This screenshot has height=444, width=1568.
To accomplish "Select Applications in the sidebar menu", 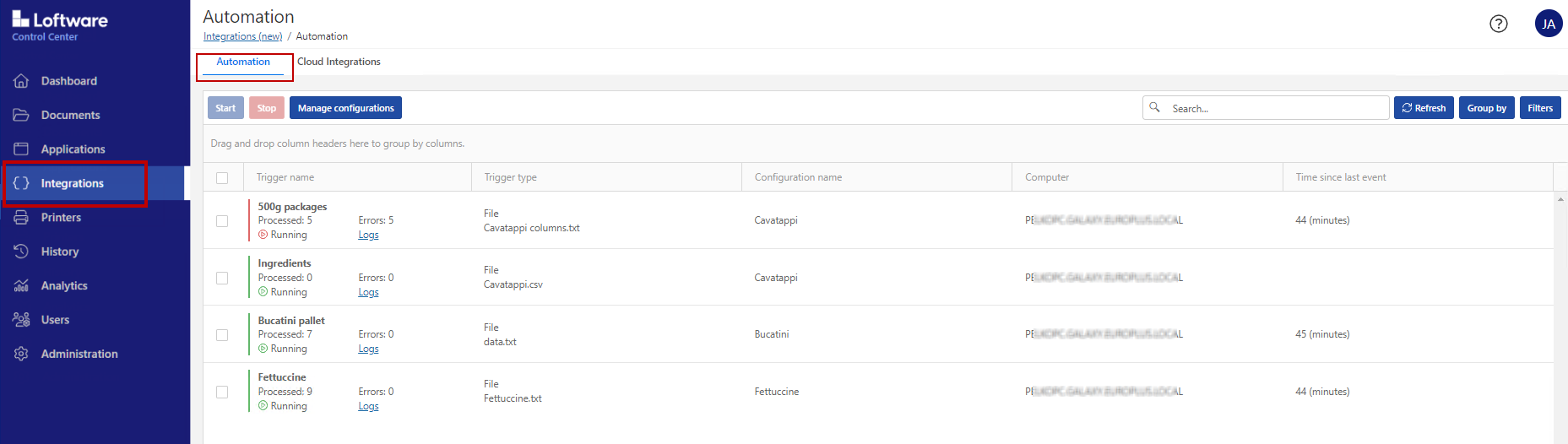I will [73, 149].
